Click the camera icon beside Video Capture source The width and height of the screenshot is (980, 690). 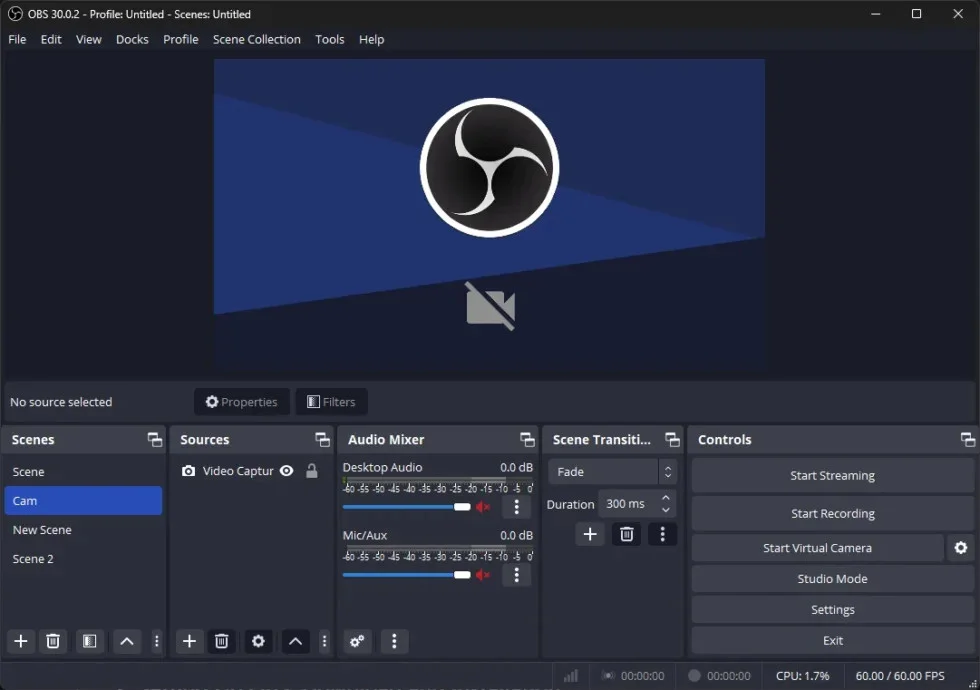coord(188,471)
